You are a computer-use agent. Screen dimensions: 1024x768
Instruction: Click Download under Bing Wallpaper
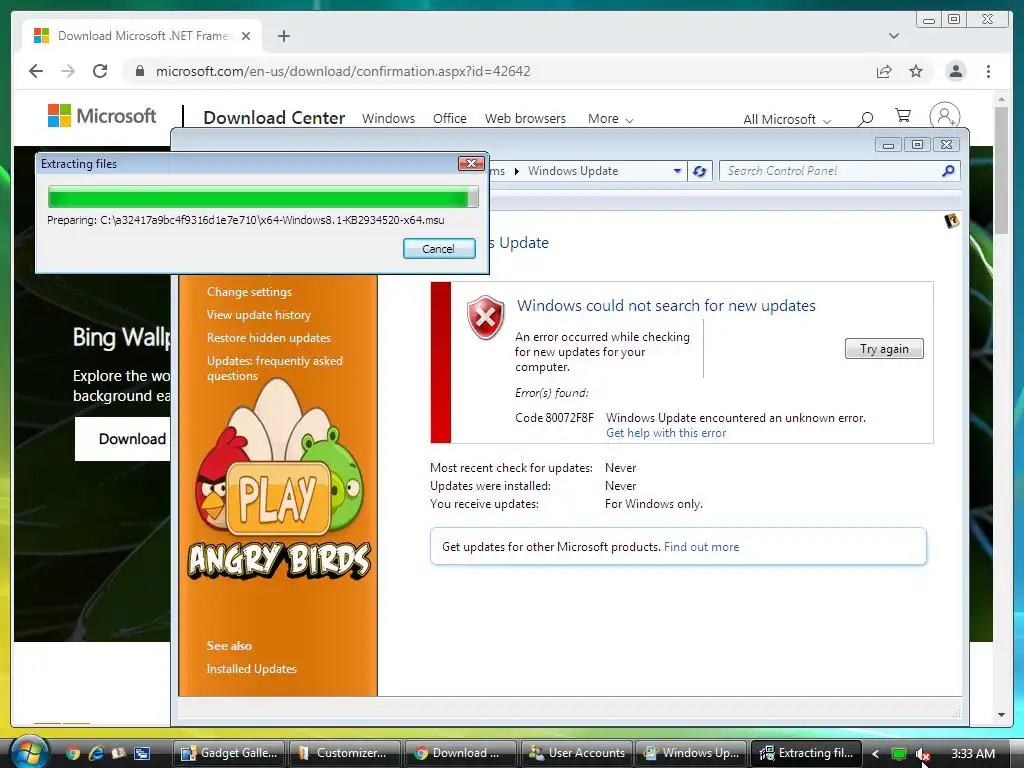tap(123, 439)
